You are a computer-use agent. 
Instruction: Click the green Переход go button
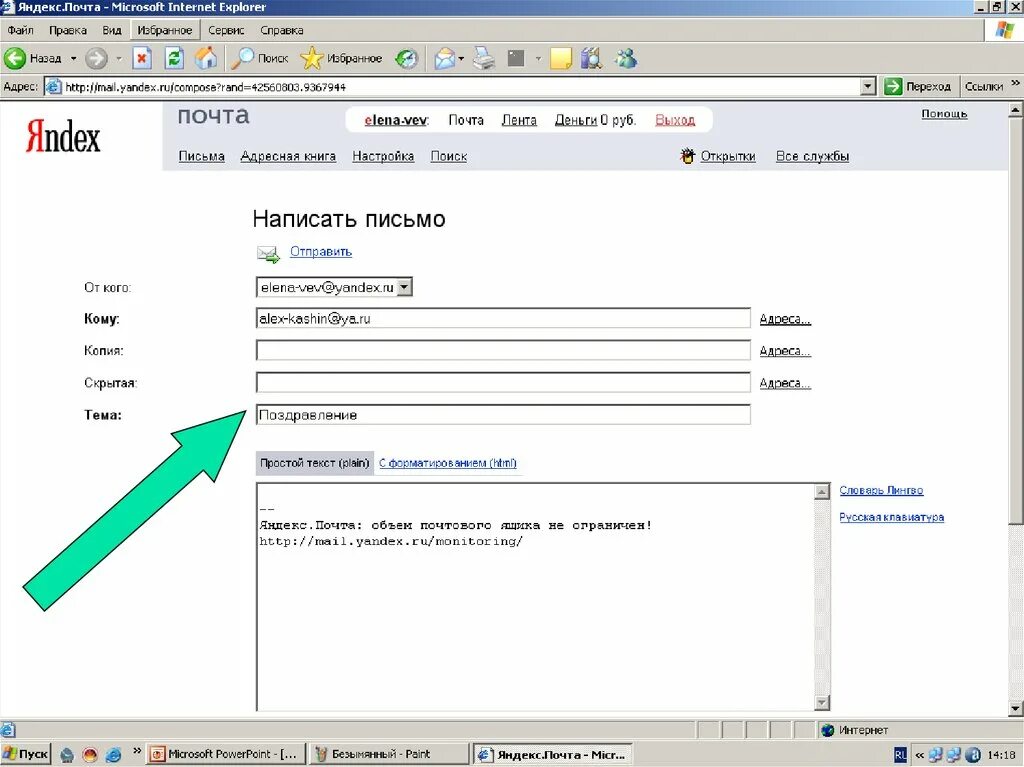click(918, 86)
